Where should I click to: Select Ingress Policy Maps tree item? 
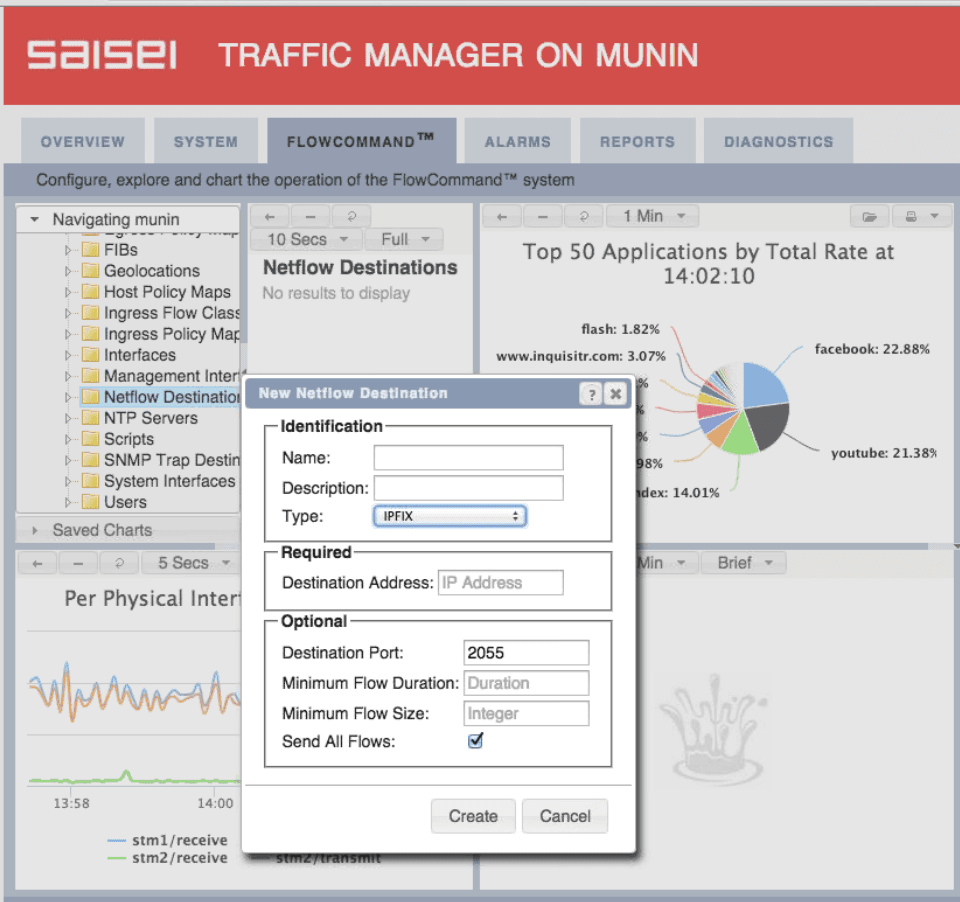click(x=171, y=334)
